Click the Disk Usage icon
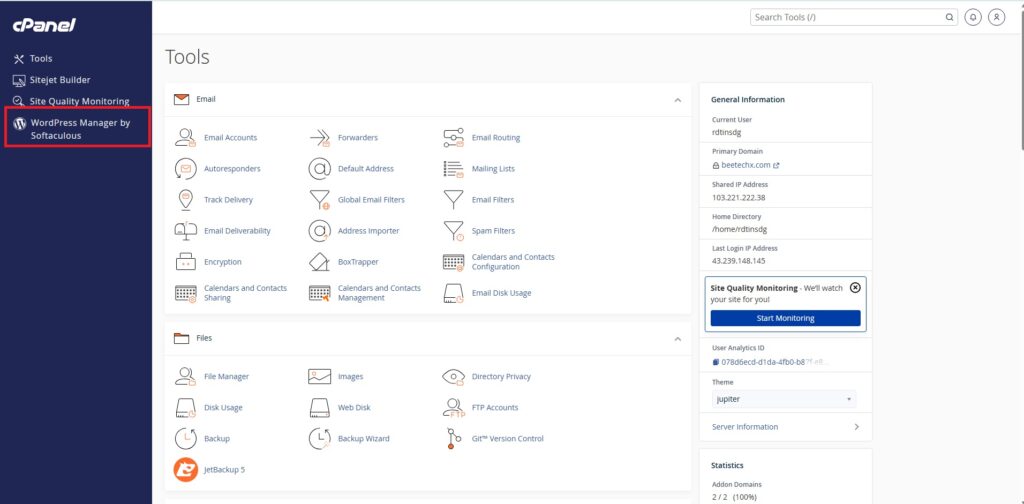 [x=185, y=407]
